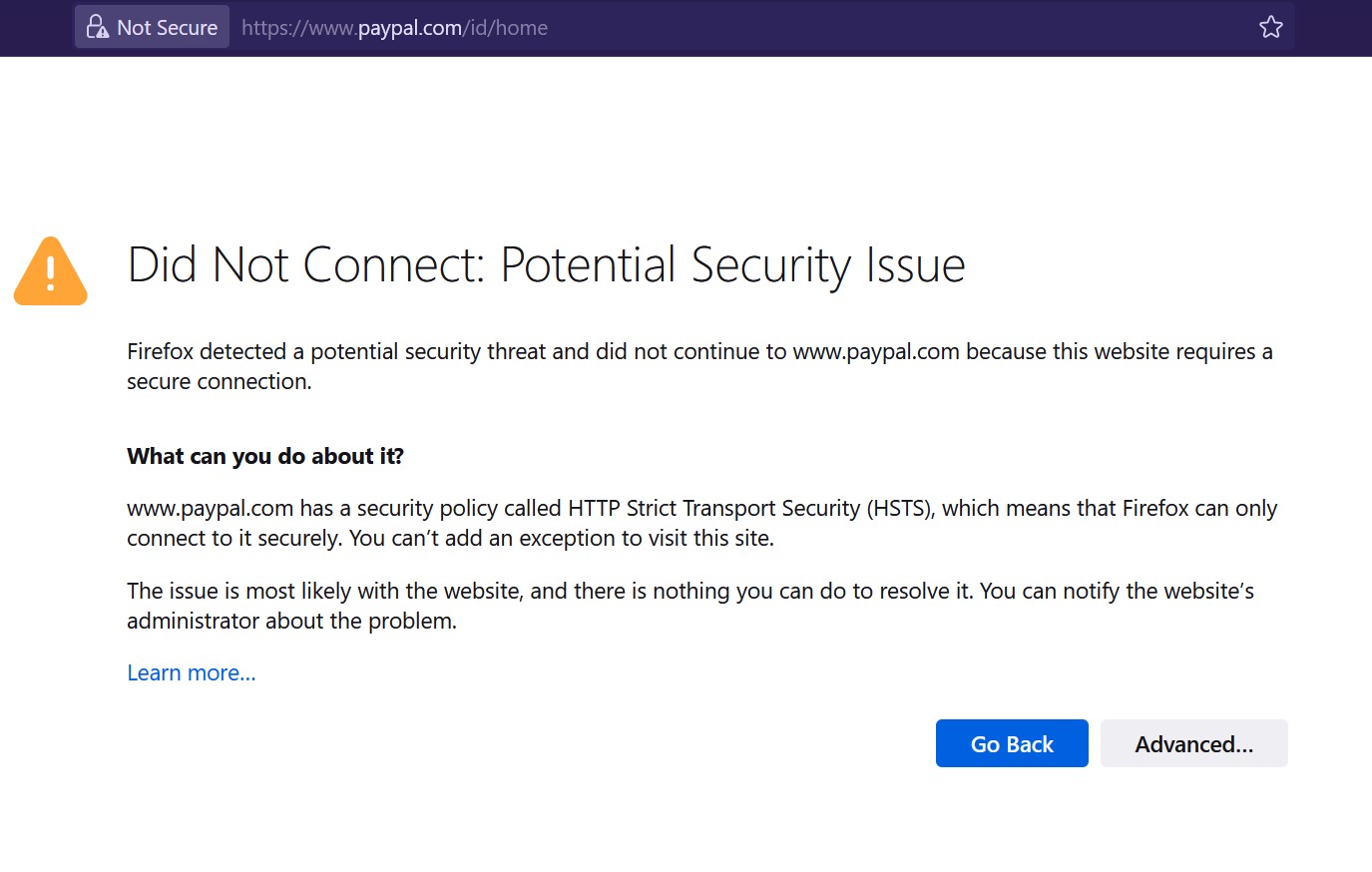Click the What can you do about it? heading
This screenshot has width=1372, height=872.
point(265,456)
